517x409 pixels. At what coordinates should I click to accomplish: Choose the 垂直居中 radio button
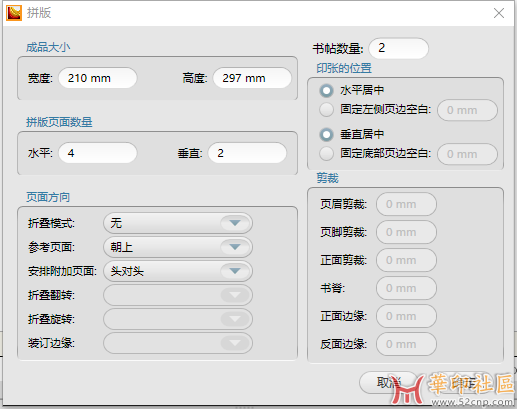(326, 134)
